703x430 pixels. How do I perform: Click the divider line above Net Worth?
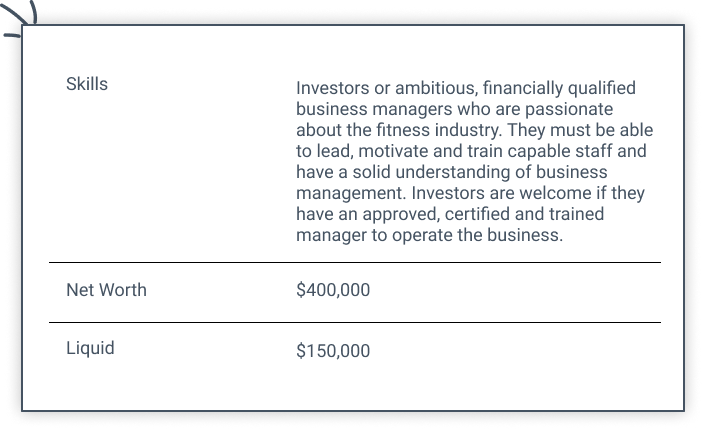[354, 263]
